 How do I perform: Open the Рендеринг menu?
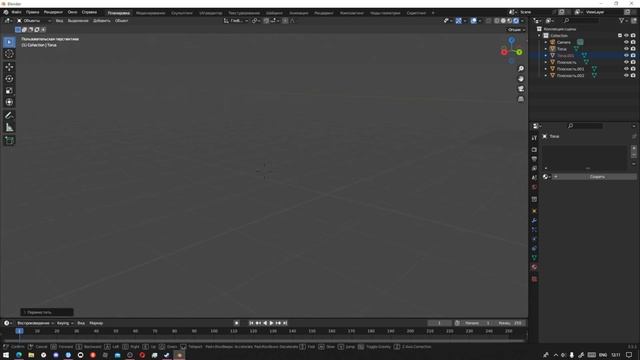53,12
